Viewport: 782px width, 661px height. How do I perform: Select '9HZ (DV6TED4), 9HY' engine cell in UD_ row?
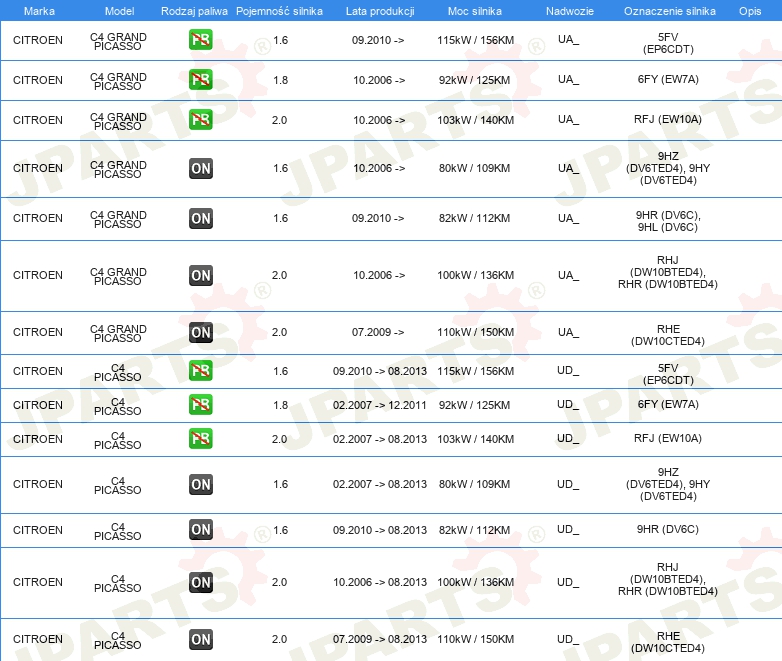[x=668, y=484]
